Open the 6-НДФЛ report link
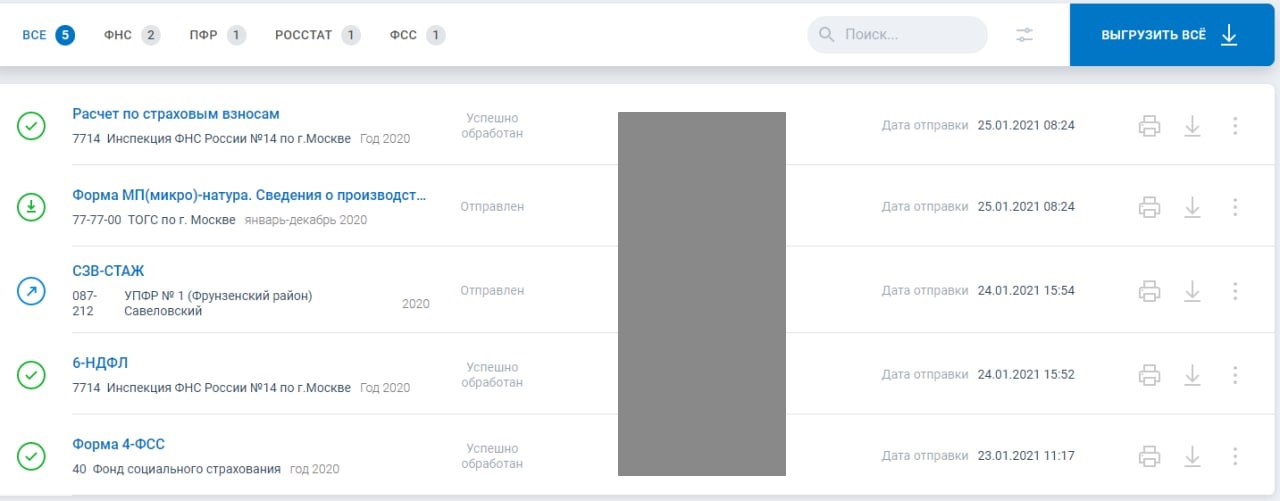 [x=100, y=363]
